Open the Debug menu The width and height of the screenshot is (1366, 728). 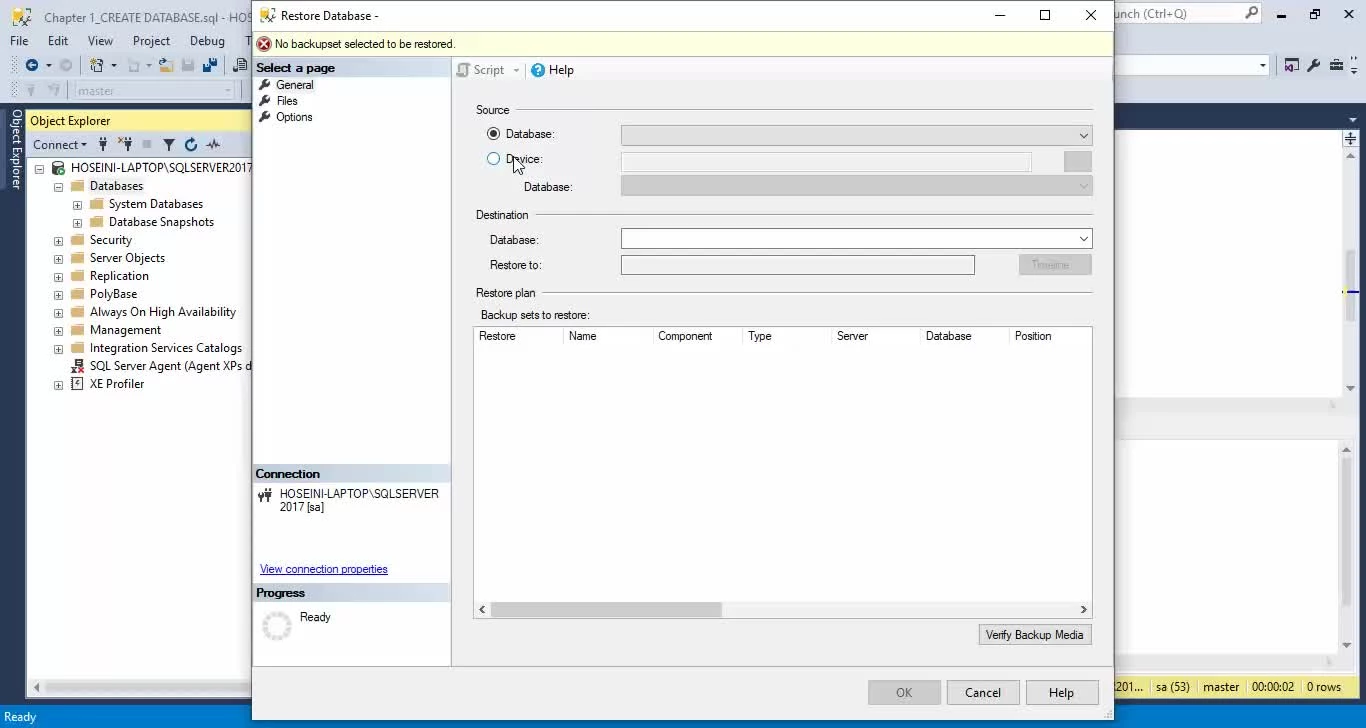tap(207, 41)
